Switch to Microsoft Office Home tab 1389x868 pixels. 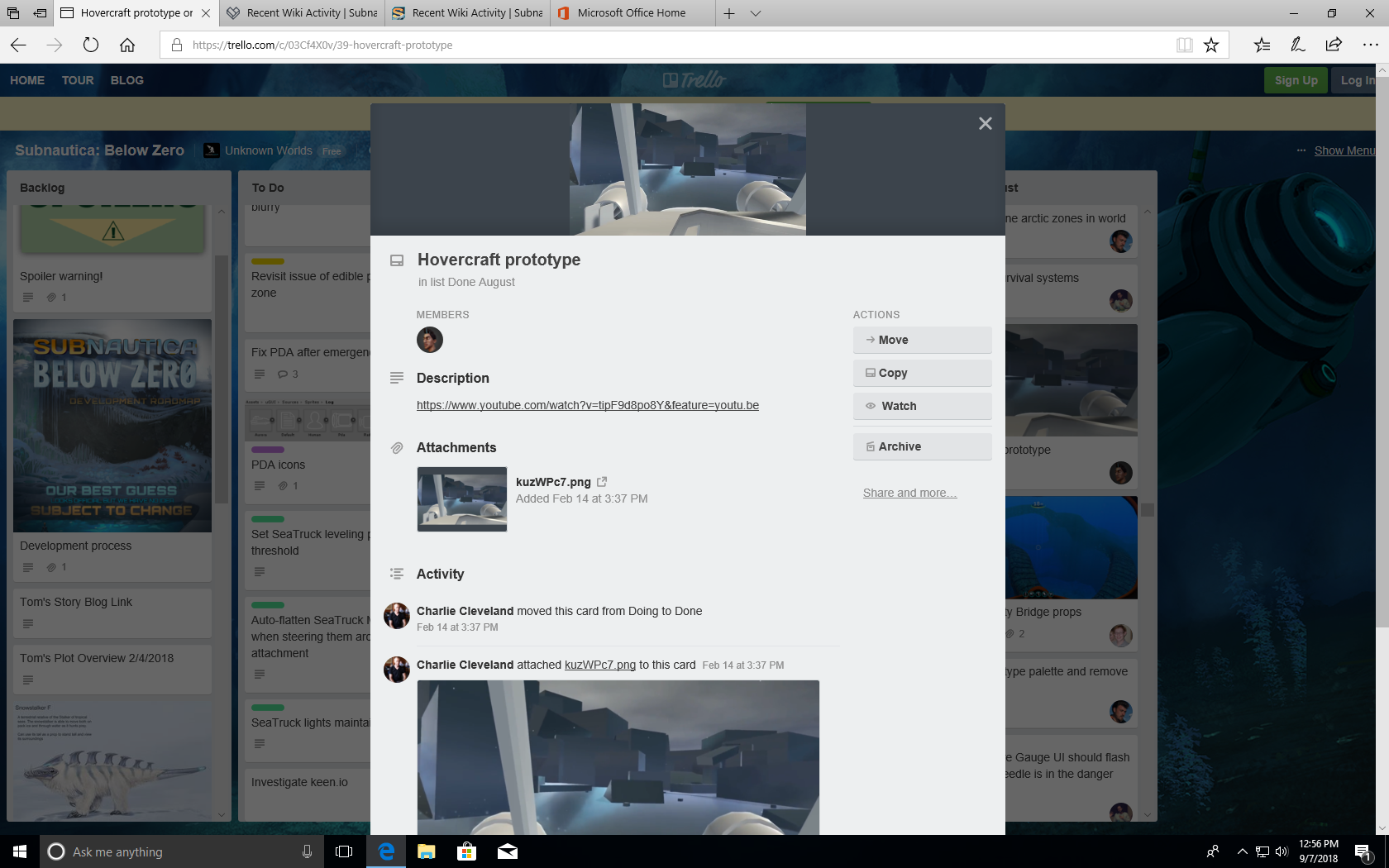coord(632,12)
